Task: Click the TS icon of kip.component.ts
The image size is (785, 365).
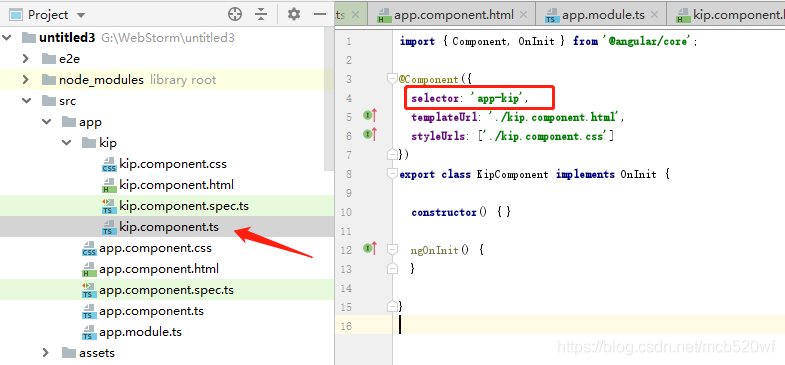Action: (108, 228)
